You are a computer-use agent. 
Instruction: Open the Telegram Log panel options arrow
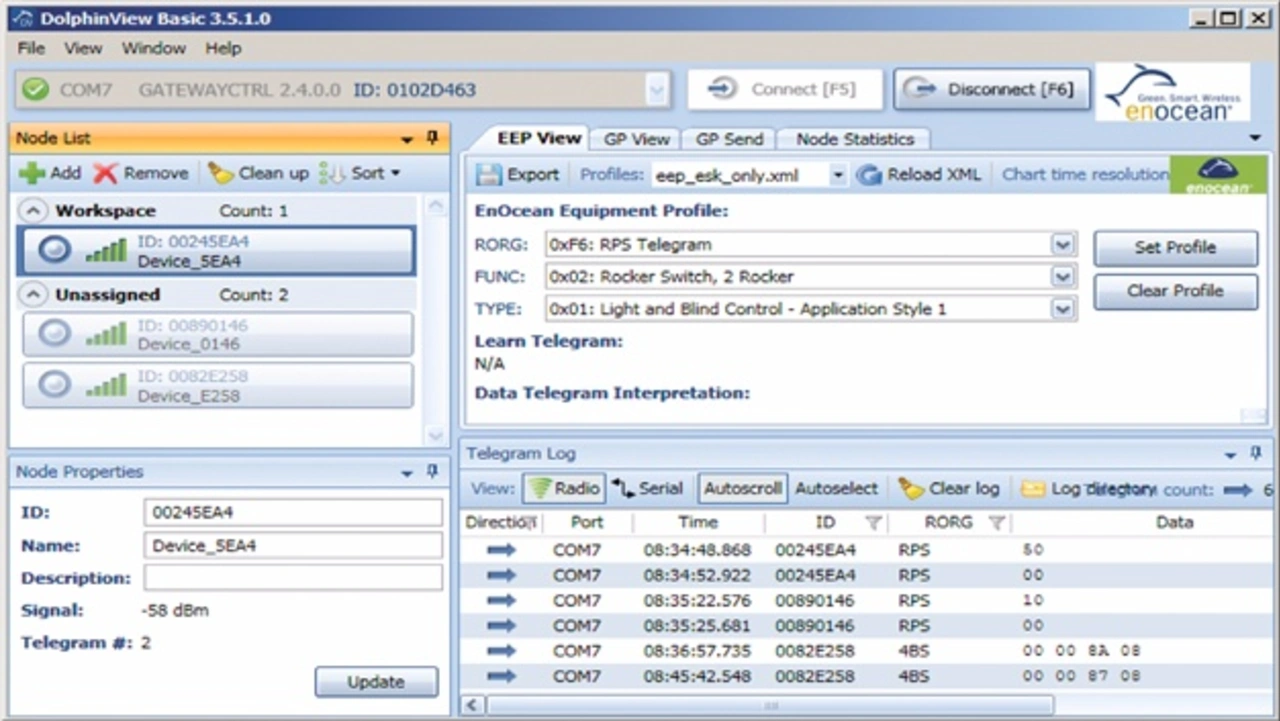coord(1231,454)
